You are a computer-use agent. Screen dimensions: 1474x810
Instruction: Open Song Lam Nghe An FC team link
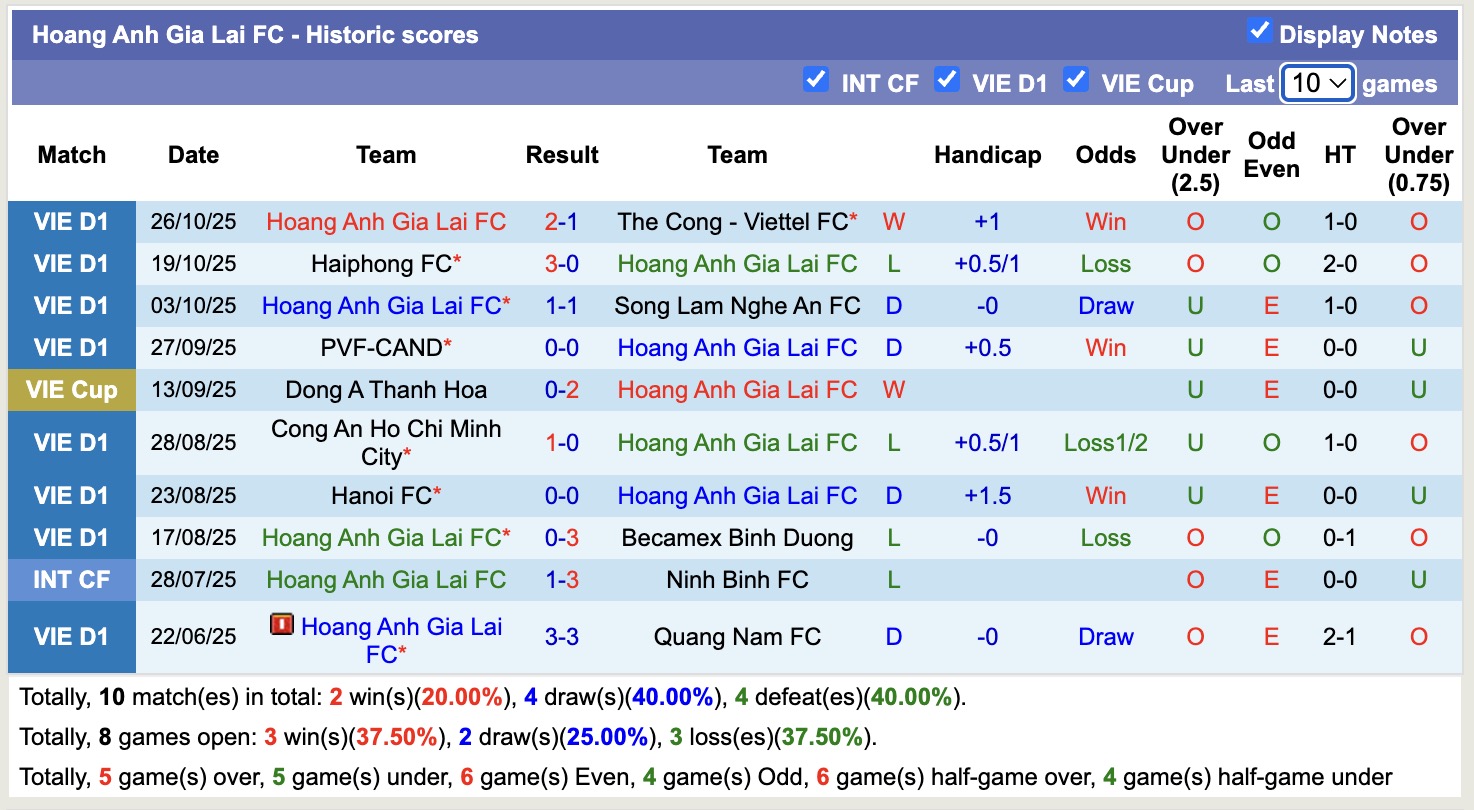pyautogui.click(x=737, y=305)
